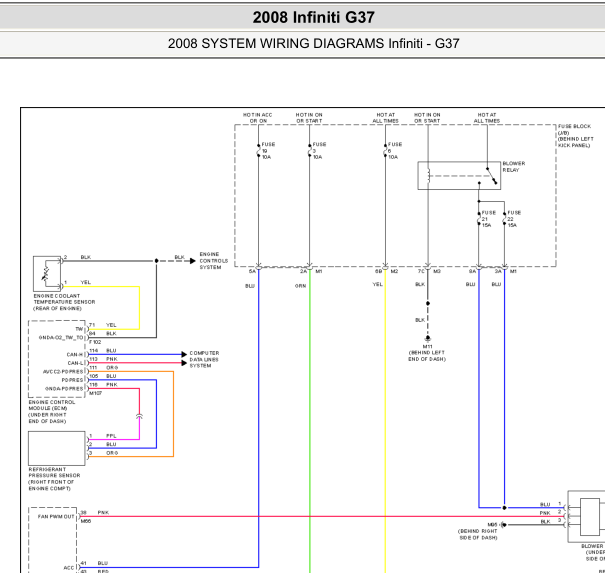Click the coolant sensor thermistor symbol

coord(46,274)
